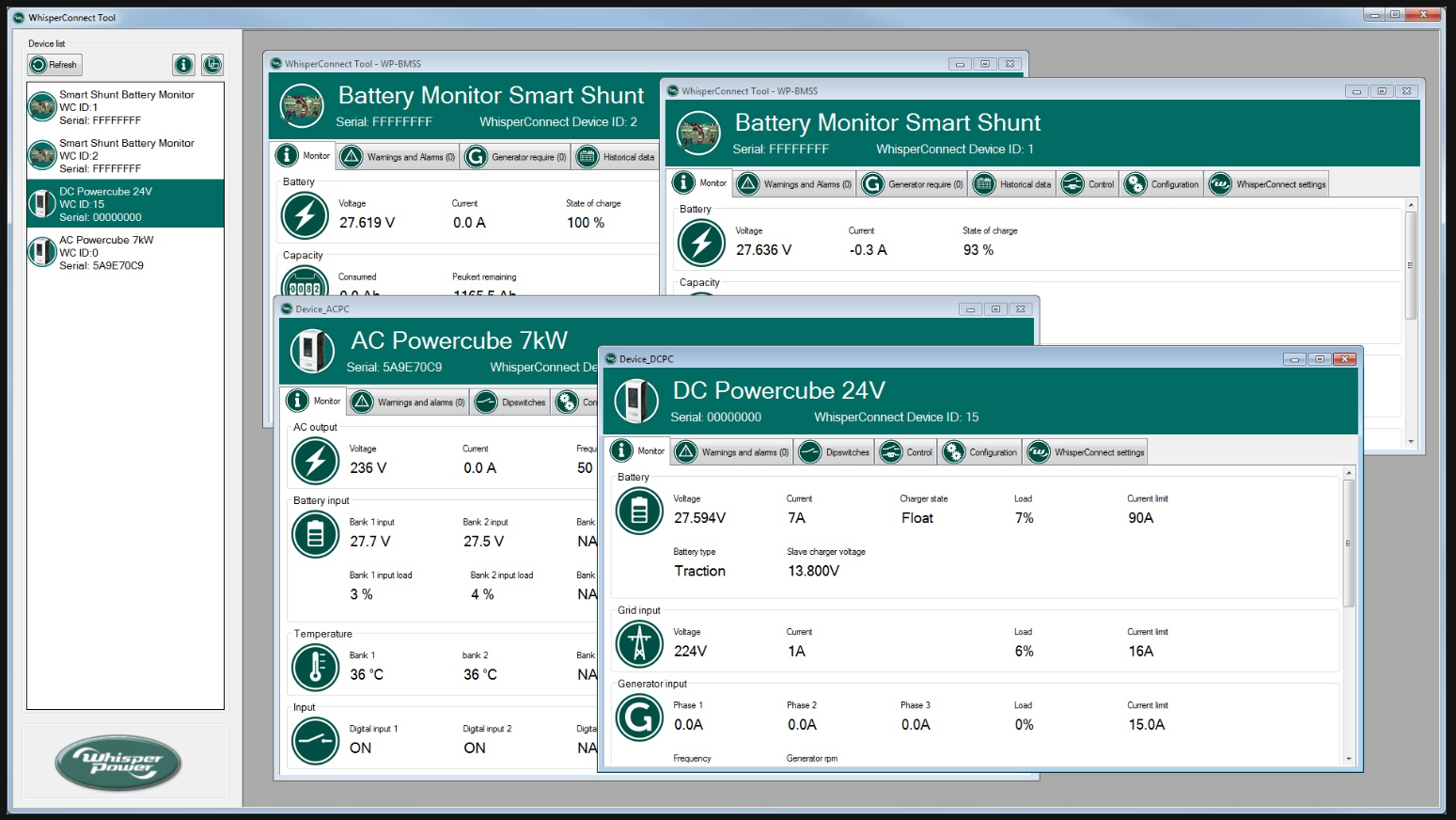Open Warnings and alarms tab in DC Powercube
Screen dimensions: 1456x820
point(732,452)
